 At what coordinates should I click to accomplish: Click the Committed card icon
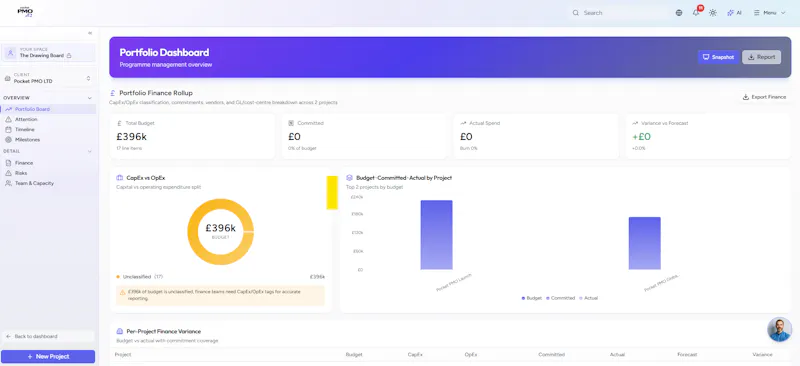[291, 123]
